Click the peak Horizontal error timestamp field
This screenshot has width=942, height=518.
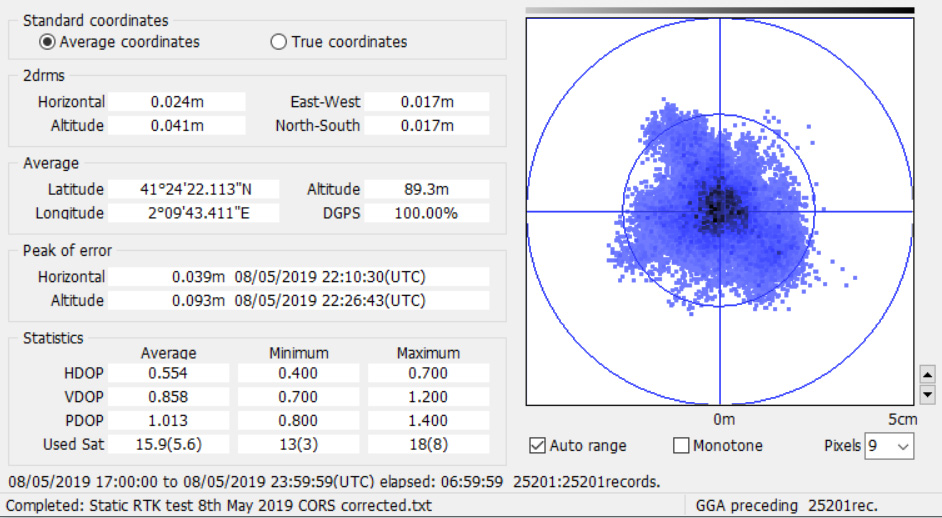[329, 277]
